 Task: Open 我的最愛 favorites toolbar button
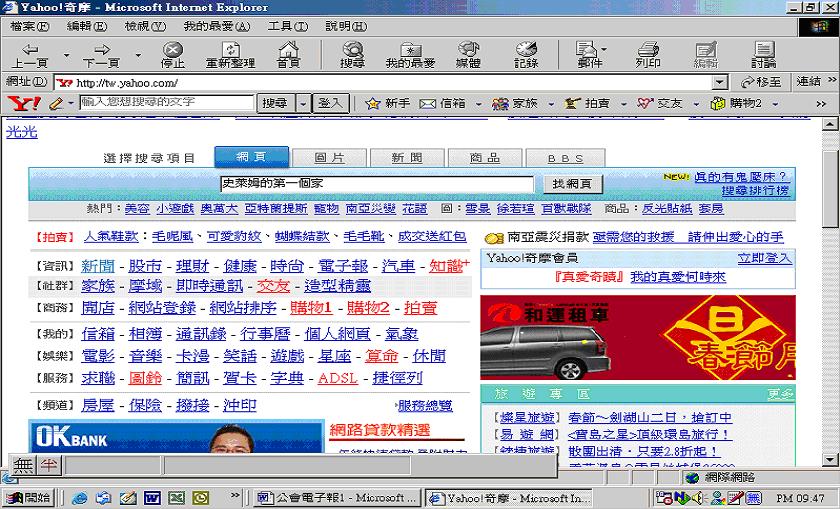(x=410, y=55)
